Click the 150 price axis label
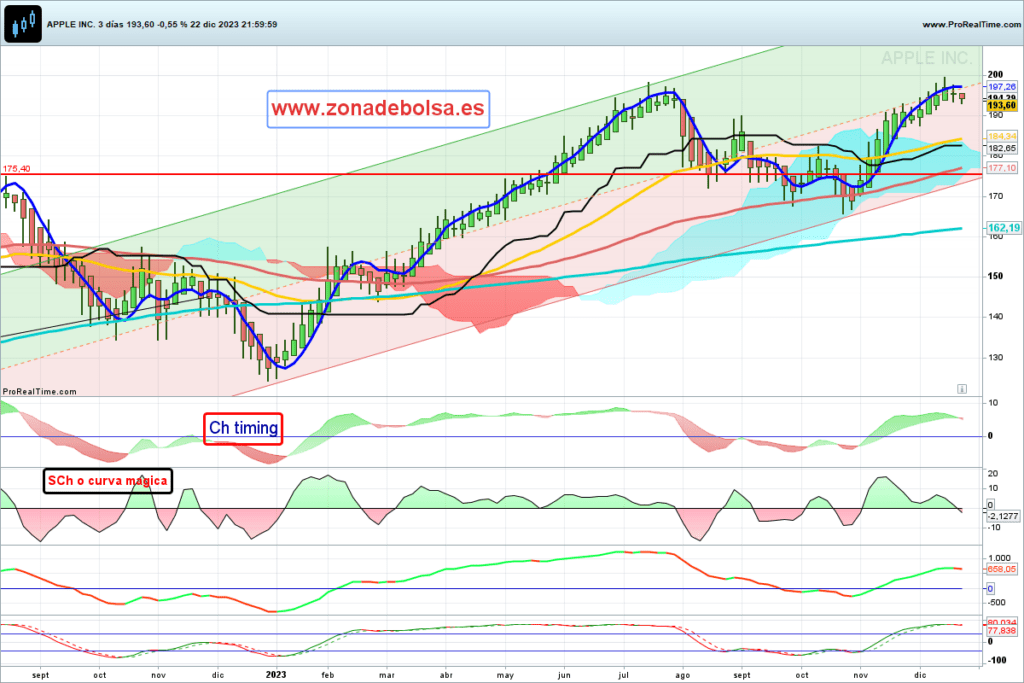1024x683 pixels. [995, 276]
